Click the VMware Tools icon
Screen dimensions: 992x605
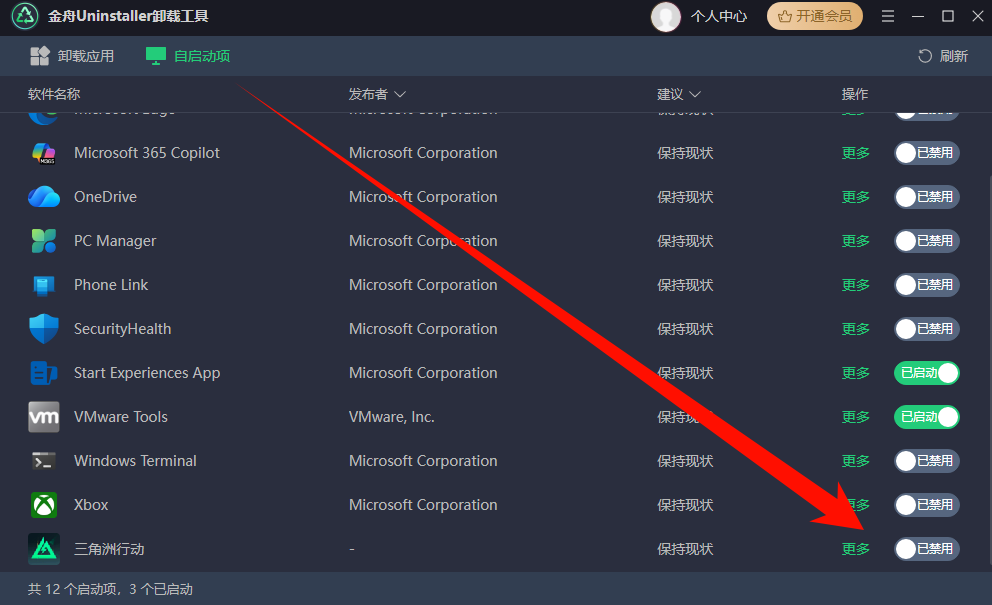(x=44, y=417)
